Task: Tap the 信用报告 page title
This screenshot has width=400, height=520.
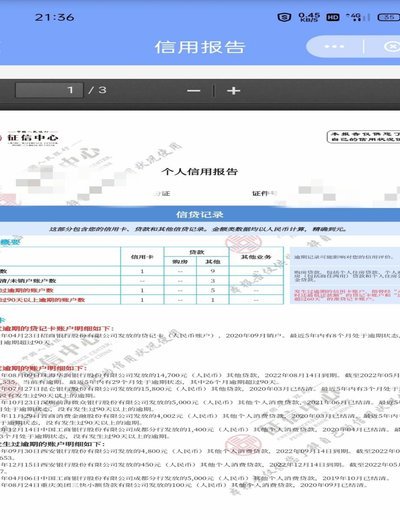Action: [x=200, y=47]
